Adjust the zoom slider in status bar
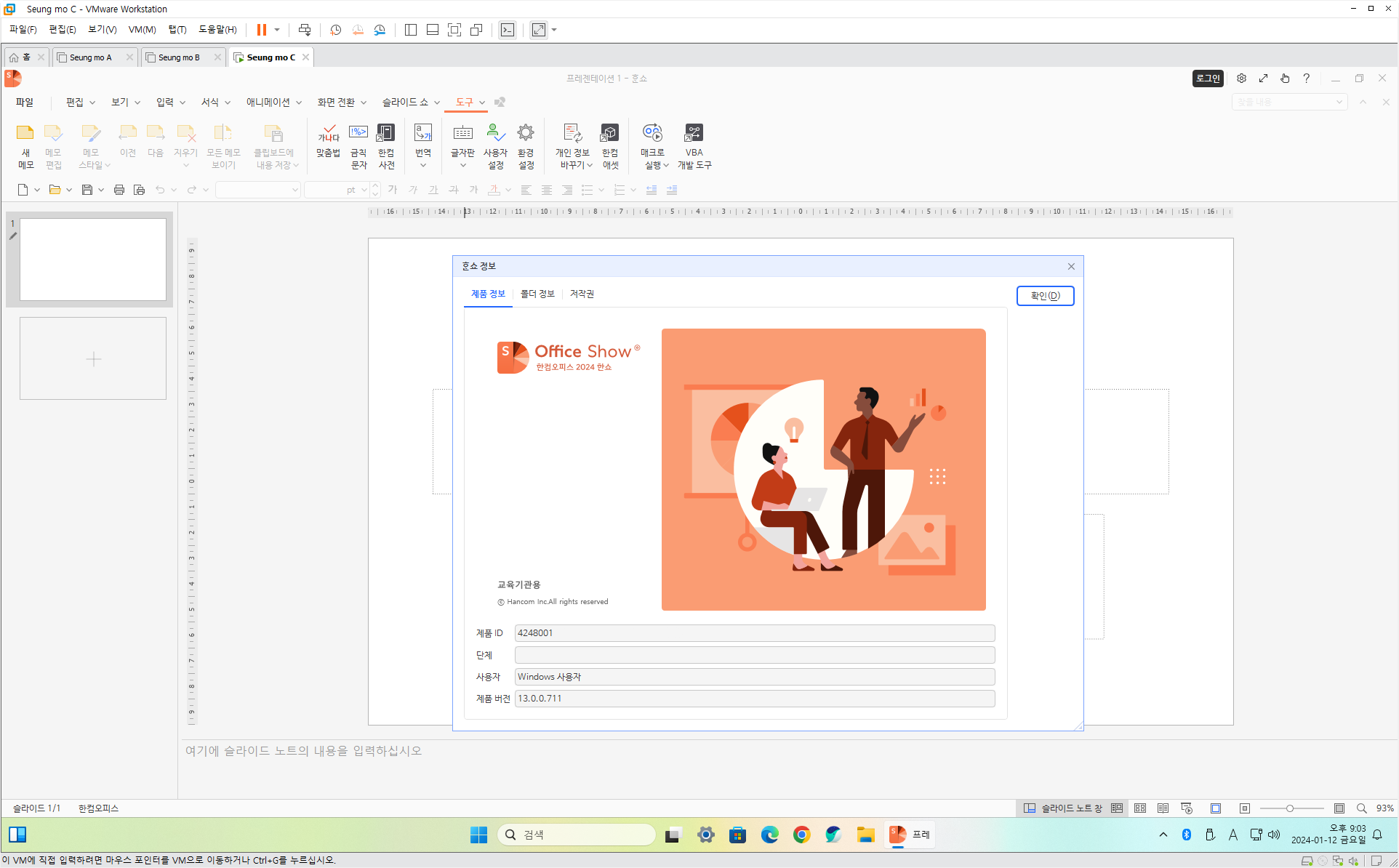The image size is (1399, 868). point(1290,808)
